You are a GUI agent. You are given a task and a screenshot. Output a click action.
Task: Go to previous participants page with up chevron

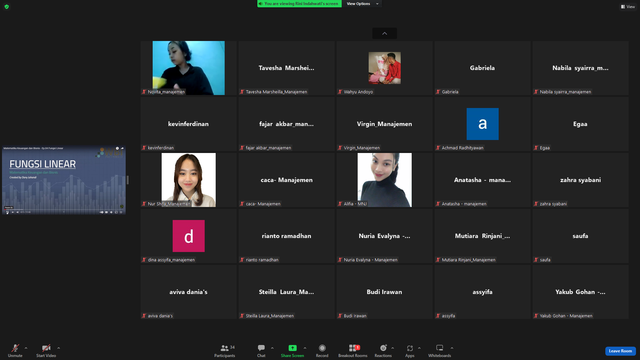(x=384, y=33)
